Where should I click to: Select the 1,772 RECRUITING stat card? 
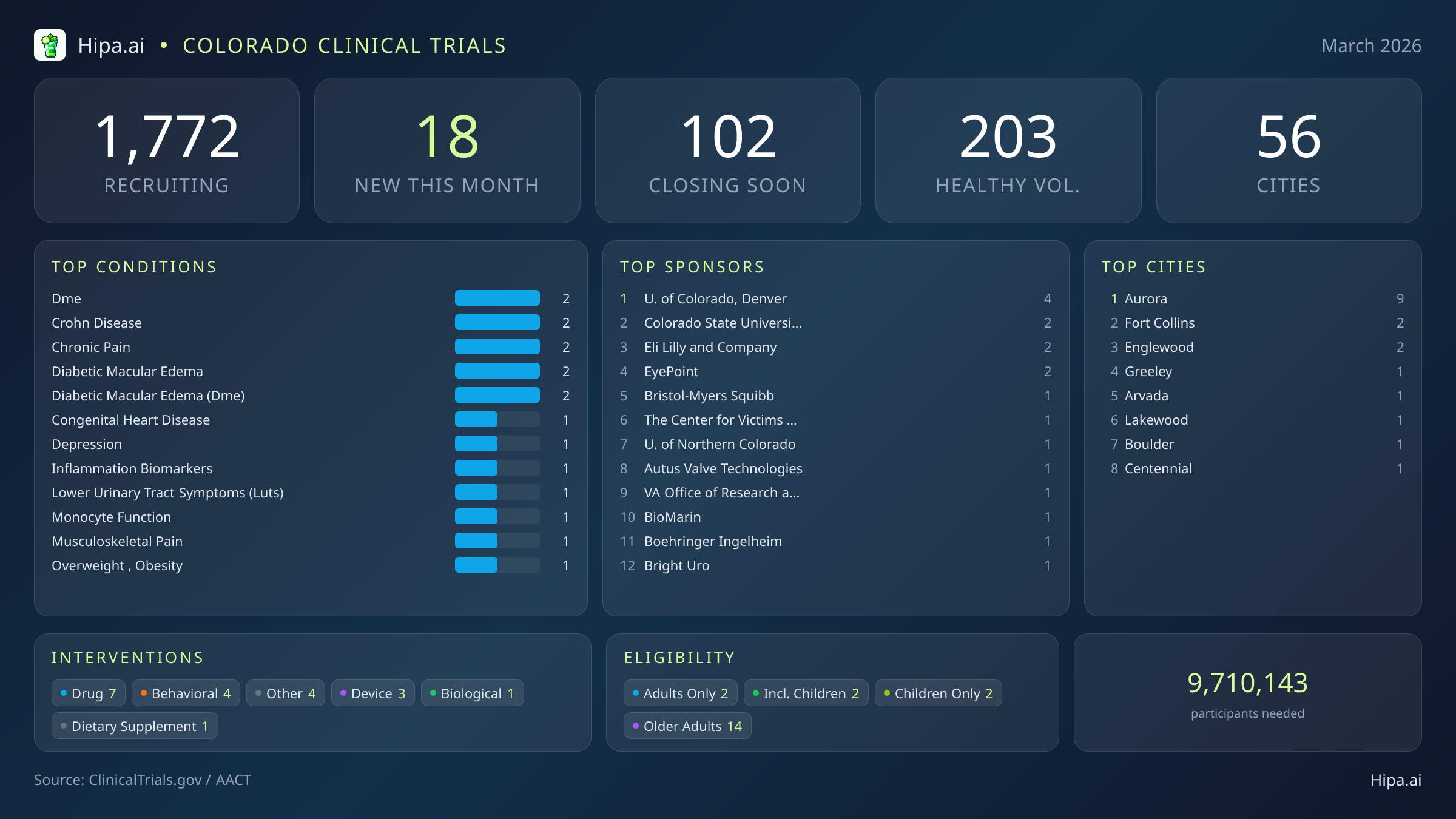[x=167, y=150]
